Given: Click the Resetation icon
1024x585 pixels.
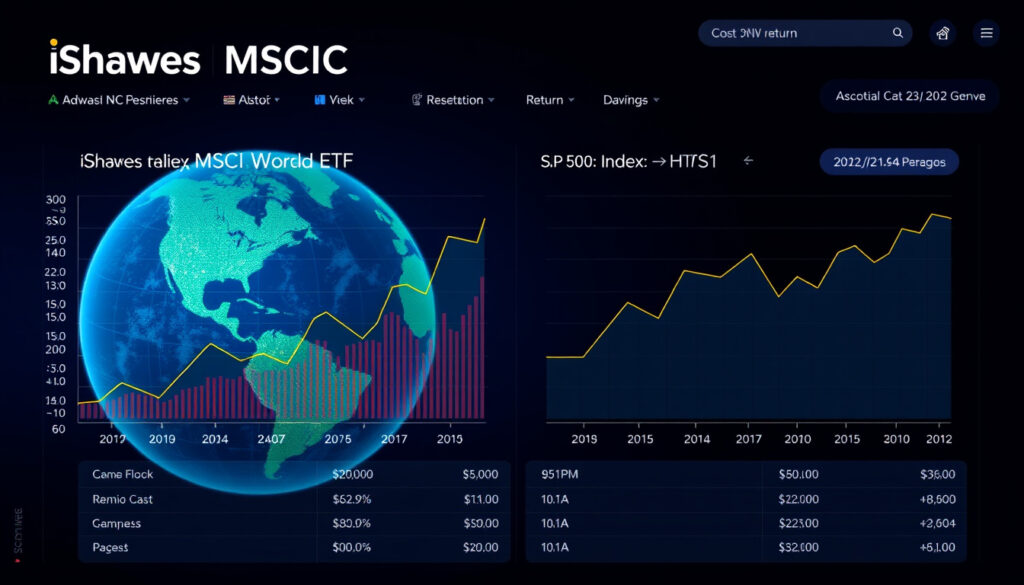Looking at the screenshot, I should tap(417, 100).
